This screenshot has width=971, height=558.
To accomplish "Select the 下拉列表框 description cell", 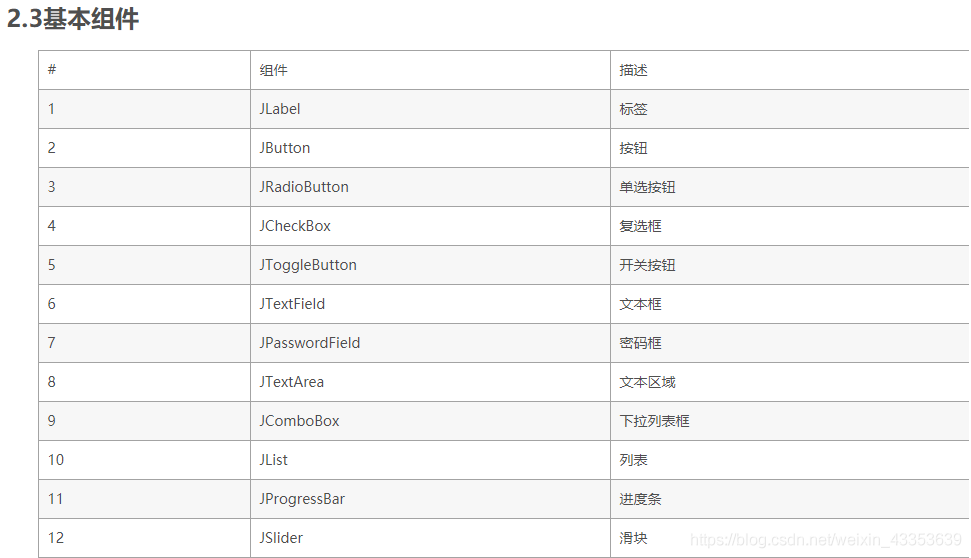I will point(654,421).
